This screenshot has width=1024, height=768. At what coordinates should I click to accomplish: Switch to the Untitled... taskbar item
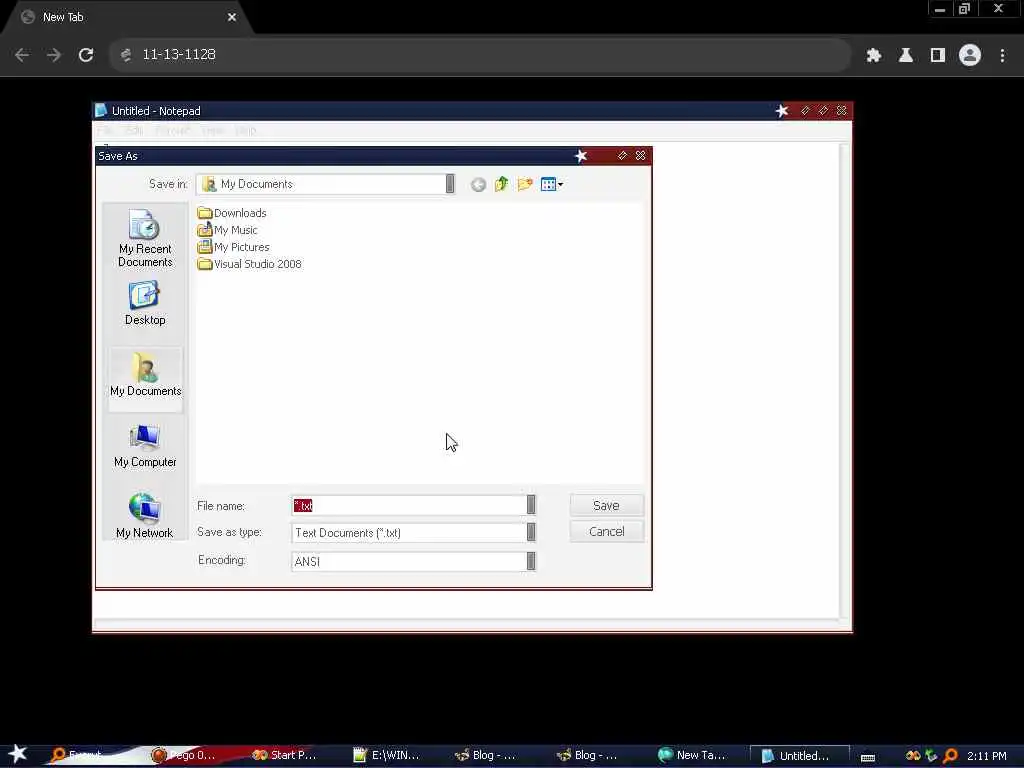[799, 756]
